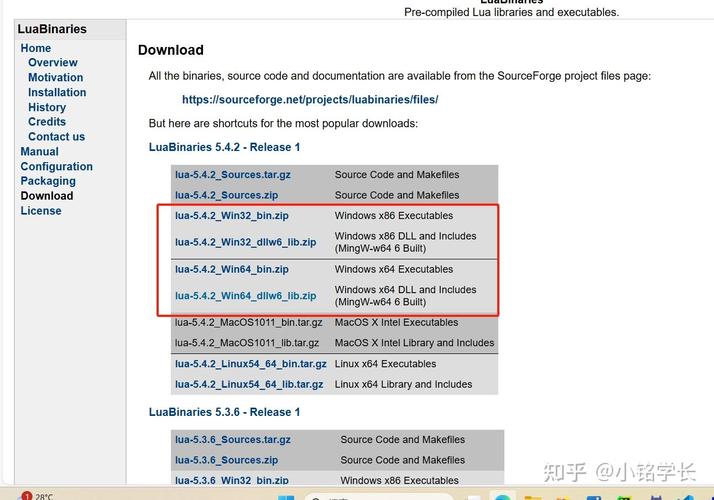Open the Home sidebar link

(x=36, y=48)
